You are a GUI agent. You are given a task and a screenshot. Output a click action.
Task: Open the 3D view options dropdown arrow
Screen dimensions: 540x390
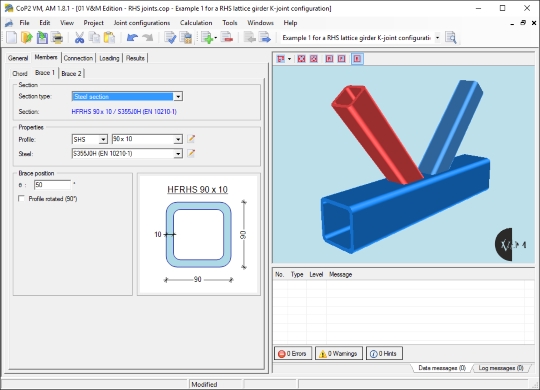coord(289,59)
